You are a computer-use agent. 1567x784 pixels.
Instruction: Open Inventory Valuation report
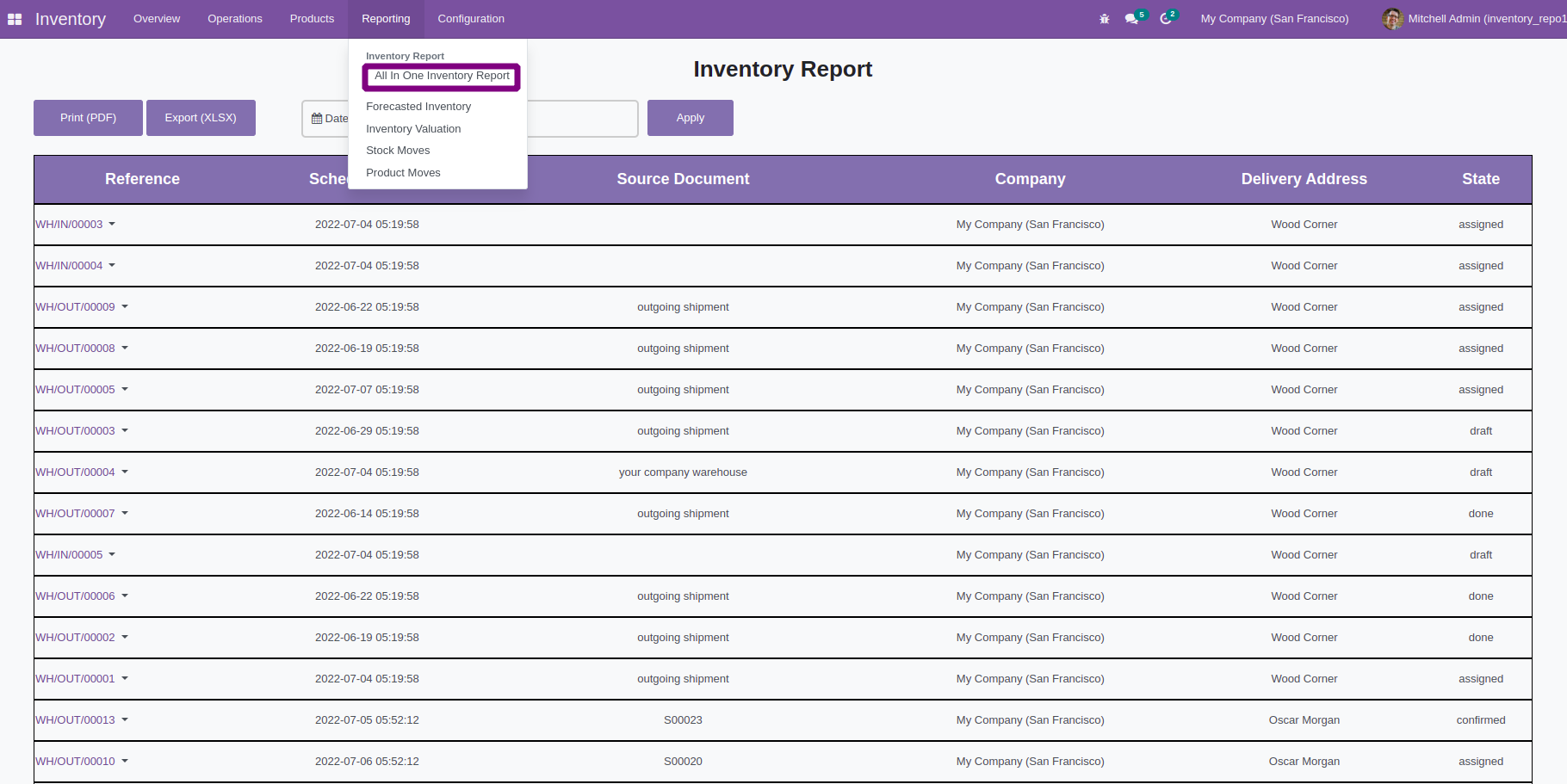coord(413,129)
